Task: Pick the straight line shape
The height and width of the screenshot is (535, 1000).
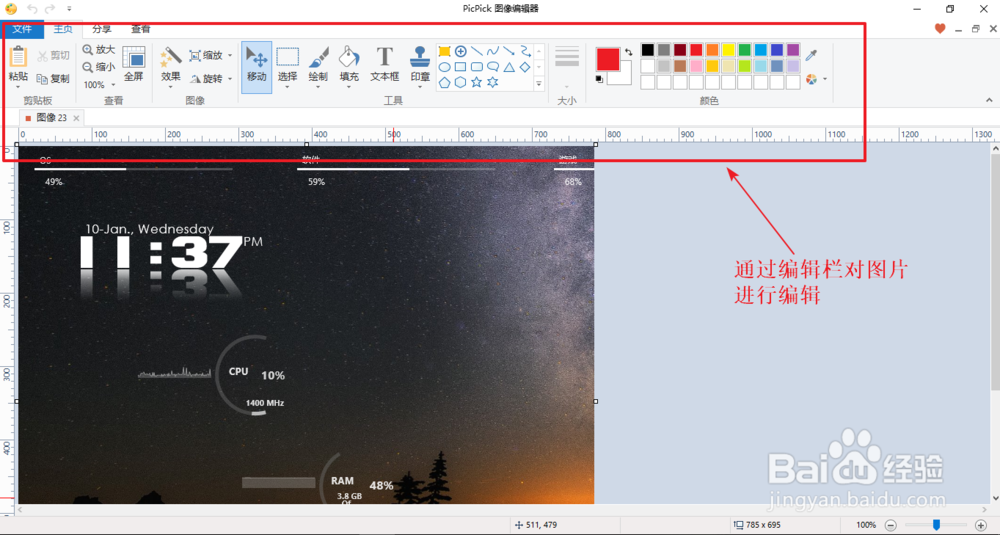Action: 476,51
